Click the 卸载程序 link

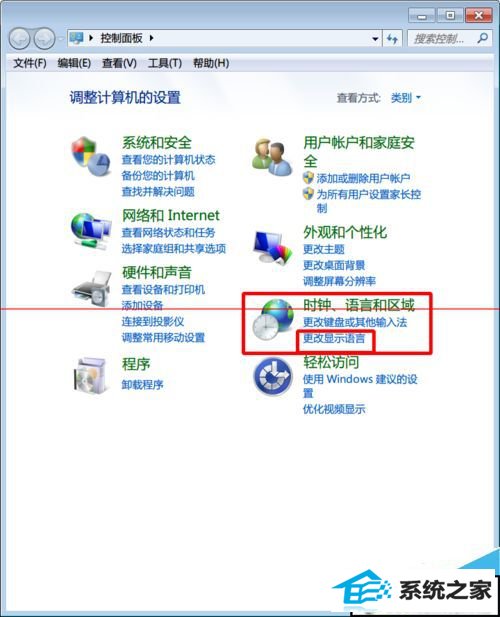[142, 385]
